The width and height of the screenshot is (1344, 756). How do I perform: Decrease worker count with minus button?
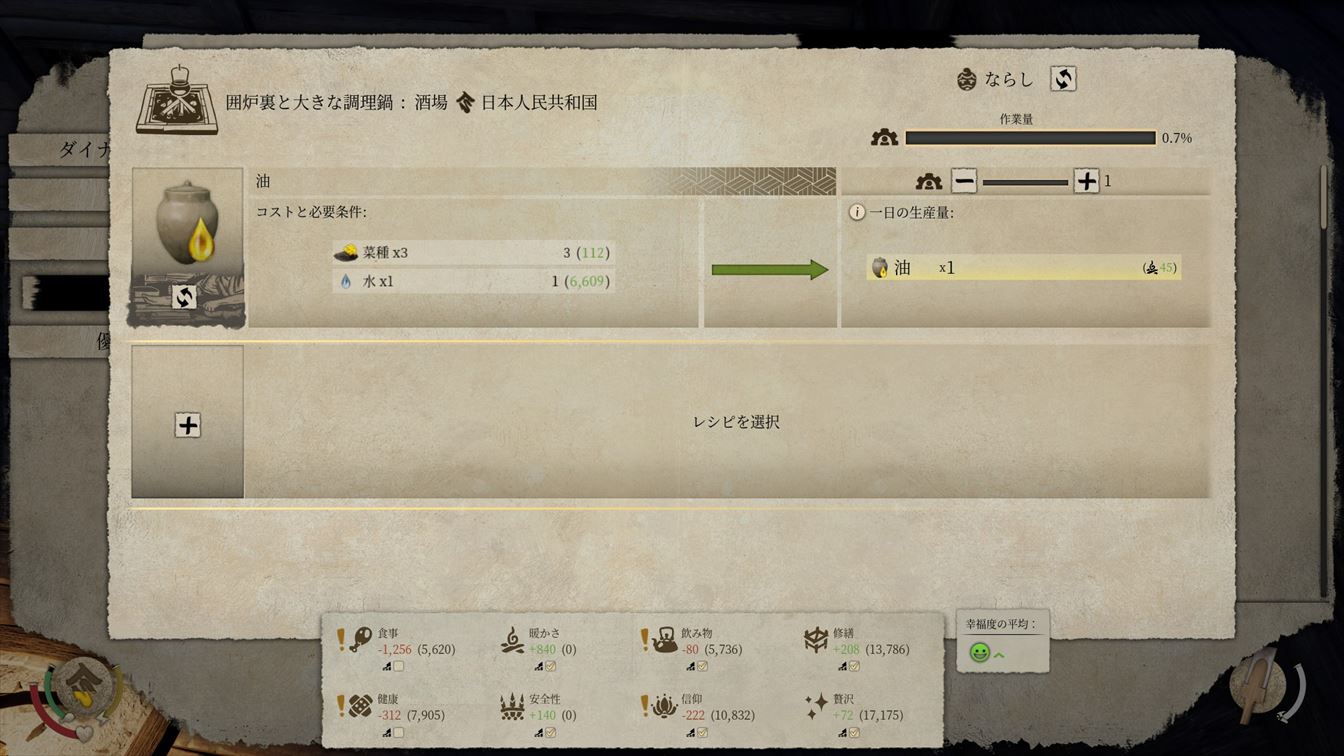tap(964, 181)
